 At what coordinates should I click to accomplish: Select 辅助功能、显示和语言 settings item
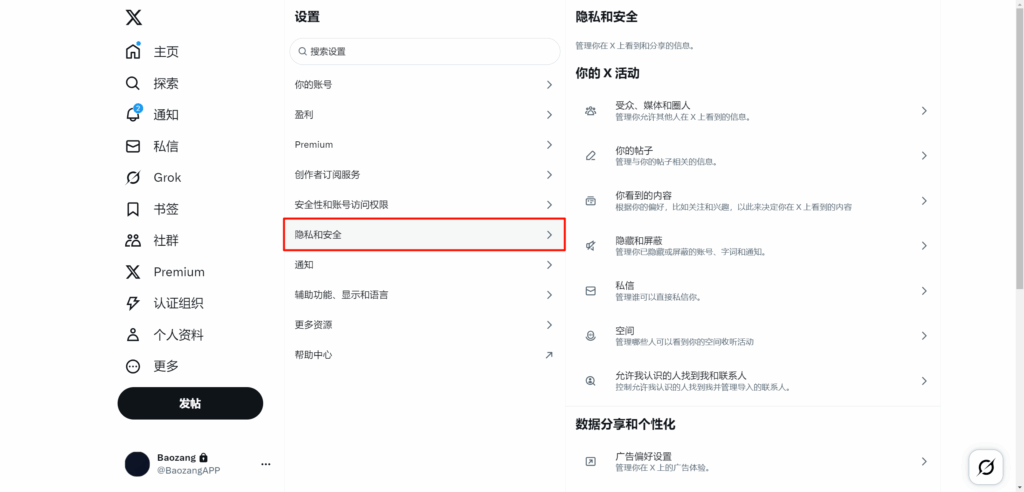click(x=425, y=295)
